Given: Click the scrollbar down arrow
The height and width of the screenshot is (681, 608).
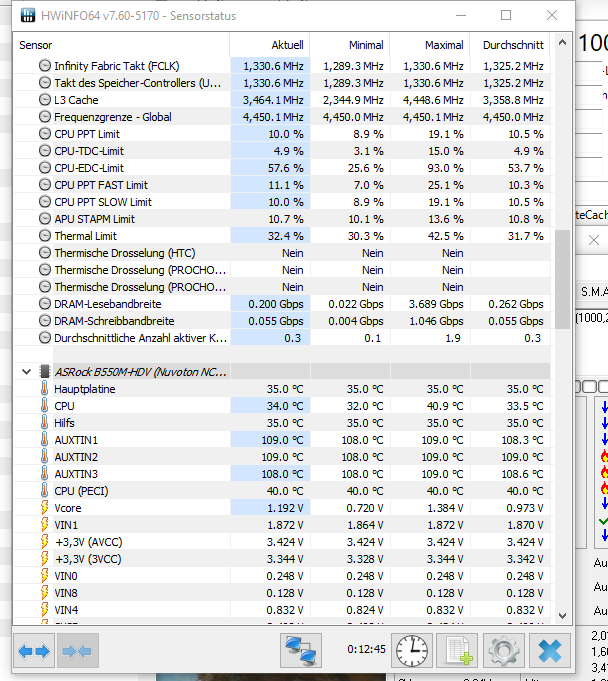Looking at the screenshot, I should click(x=562, y=615).
